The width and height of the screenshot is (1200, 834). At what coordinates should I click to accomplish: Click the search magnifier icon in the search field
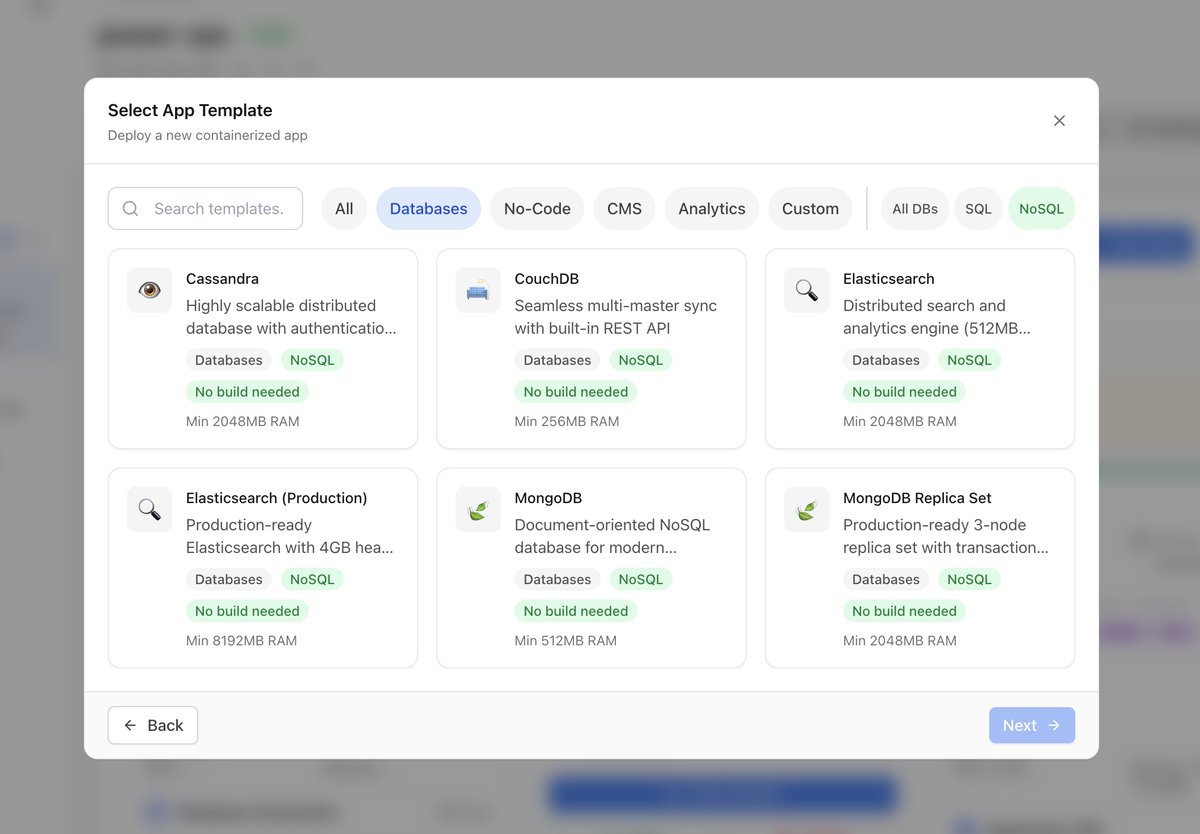click(130, 209)
